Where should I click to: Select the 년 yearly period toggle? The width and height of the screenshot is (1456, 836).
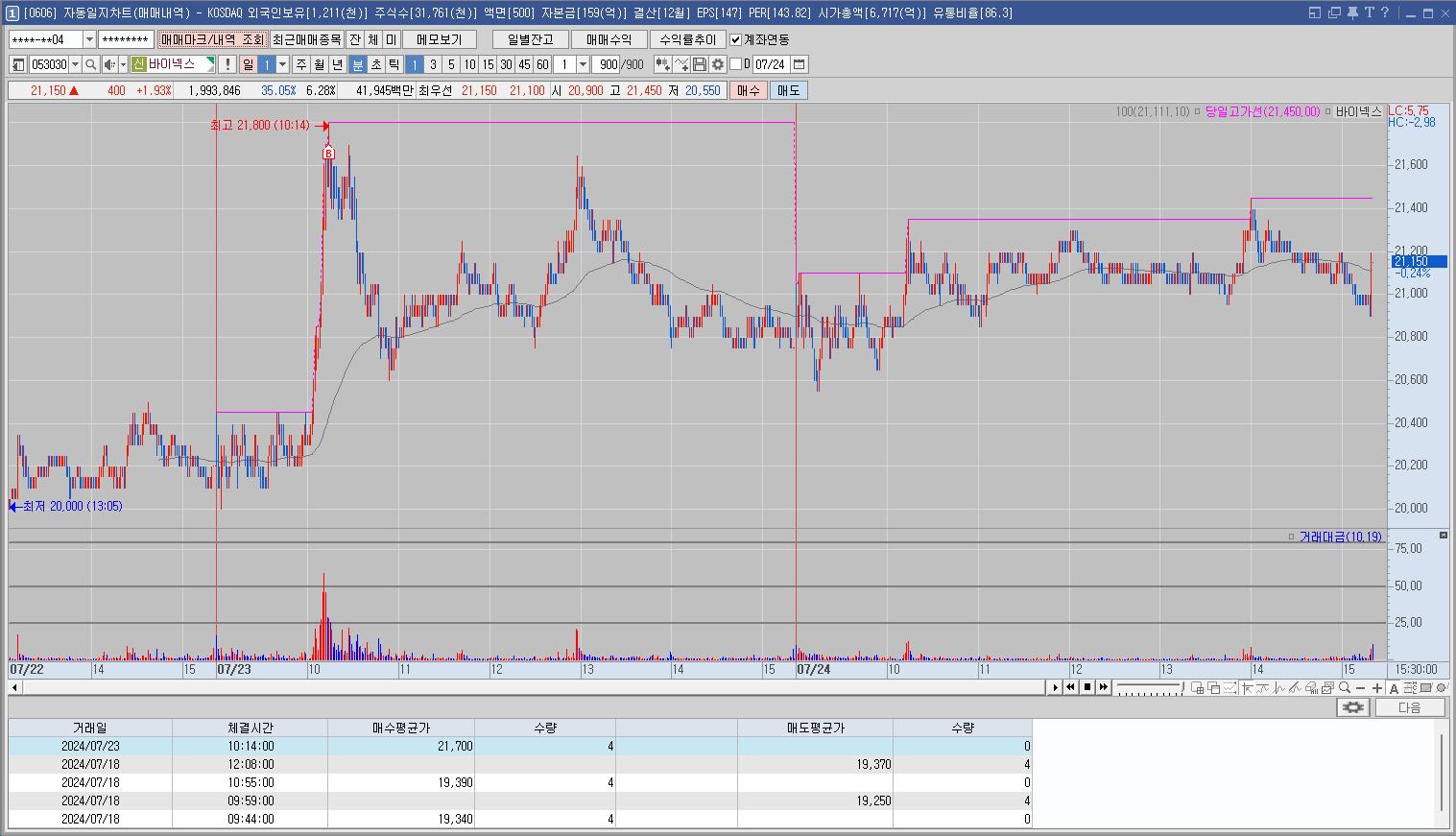point(338,64)
